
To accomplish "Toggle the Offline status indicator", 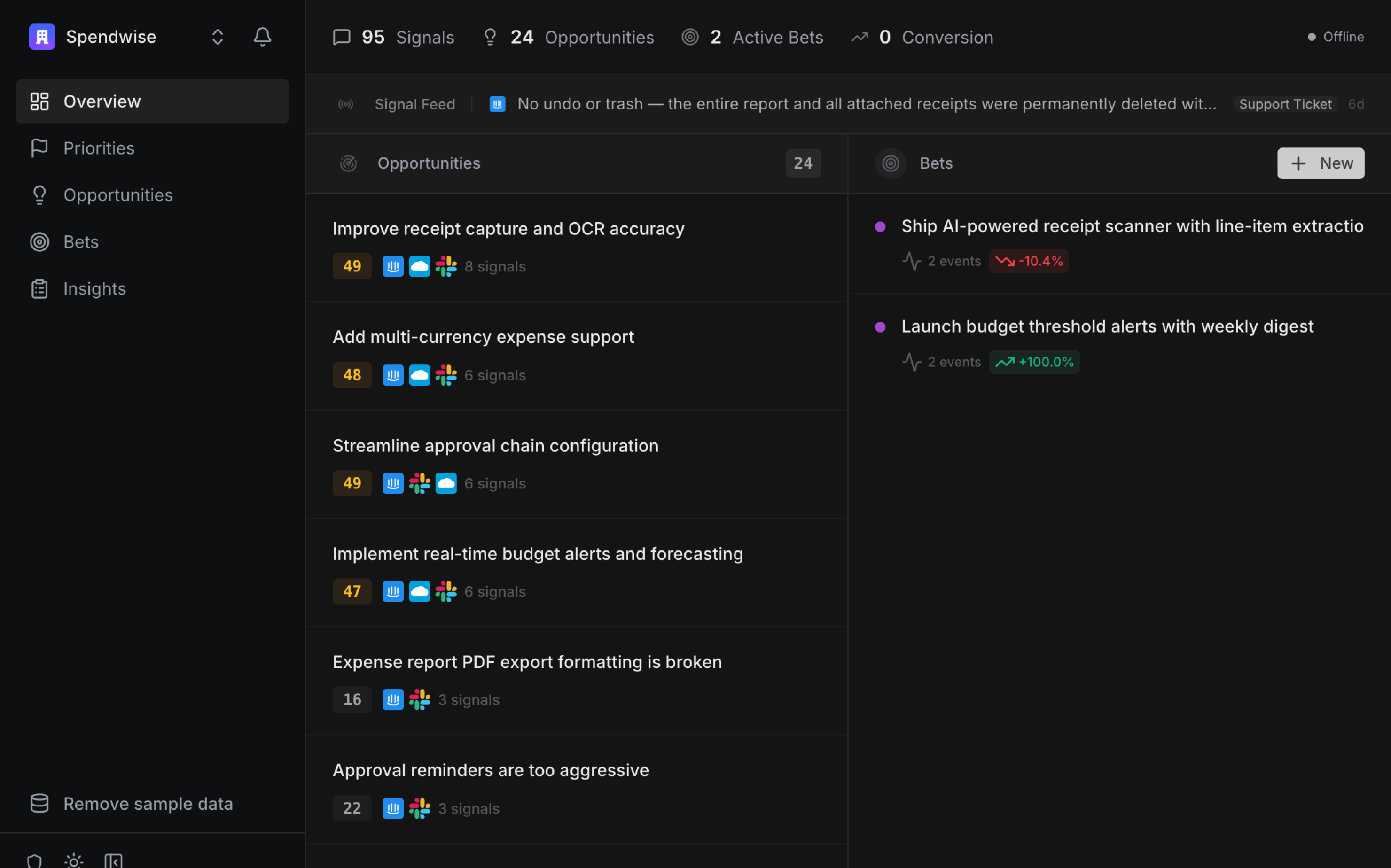I will (x=1335, y=36).
